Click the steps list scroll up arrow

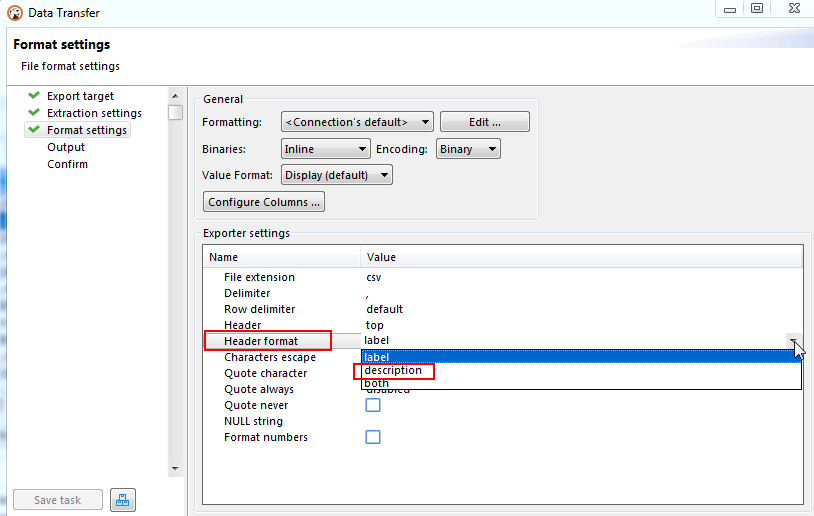point(175,96)
